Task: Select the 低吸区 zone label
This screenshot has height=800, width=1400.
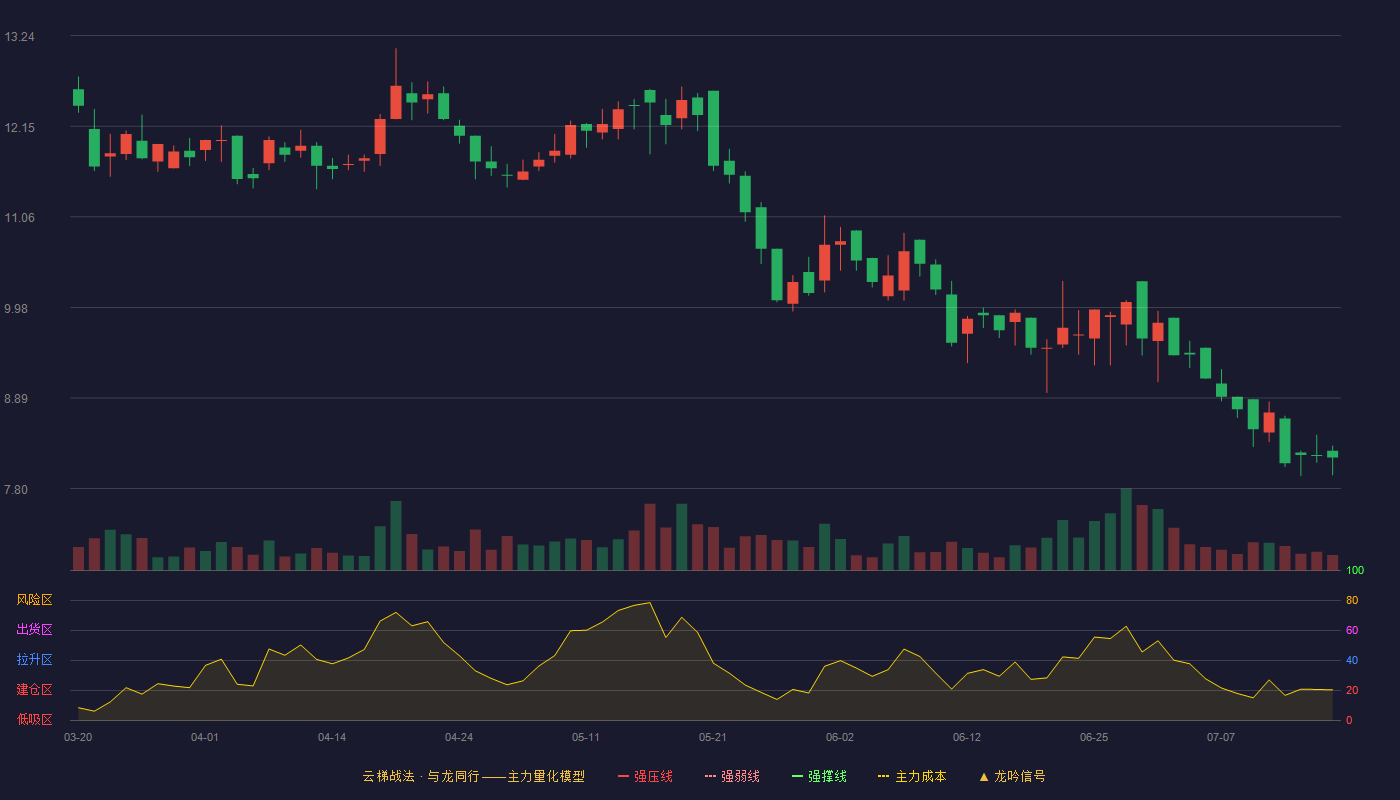Action: pos(34,719)
